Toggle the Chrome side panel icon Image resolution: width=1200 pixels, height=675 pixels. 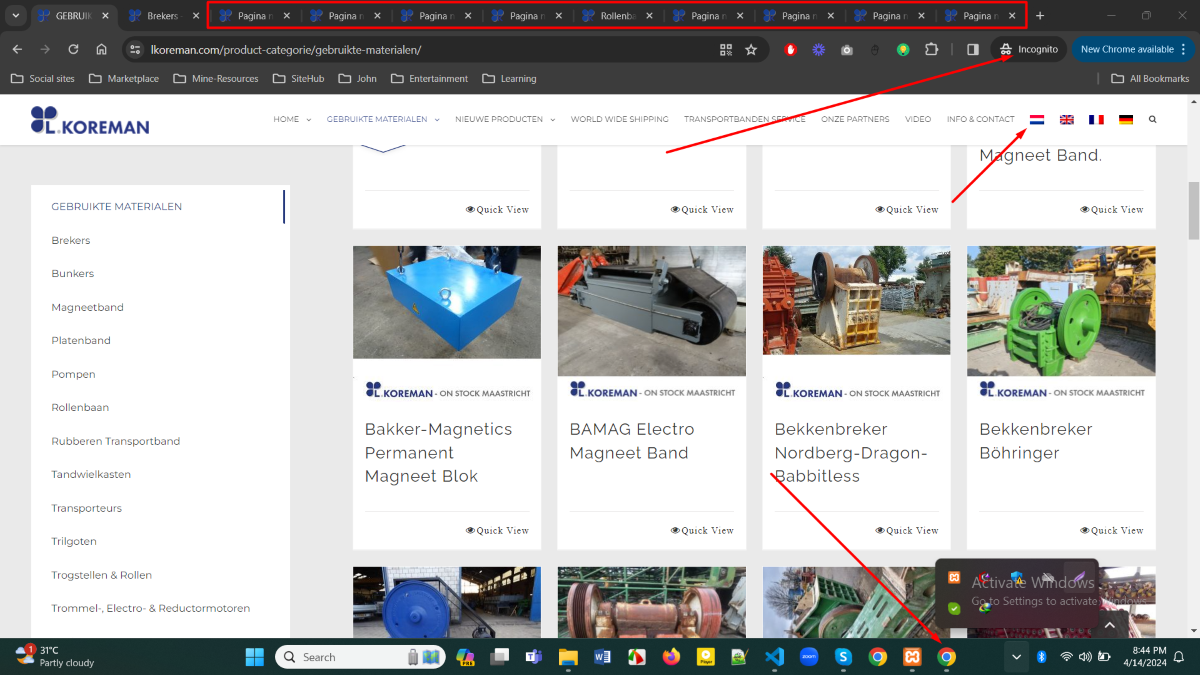point(973,49)
